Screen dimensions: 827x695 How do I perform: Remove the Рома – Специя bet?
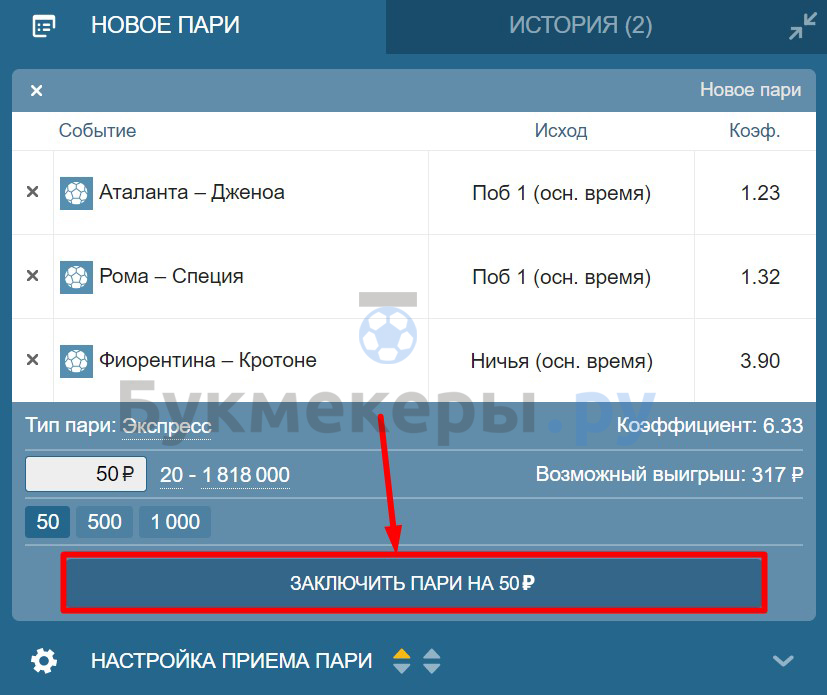click(32, 276)
